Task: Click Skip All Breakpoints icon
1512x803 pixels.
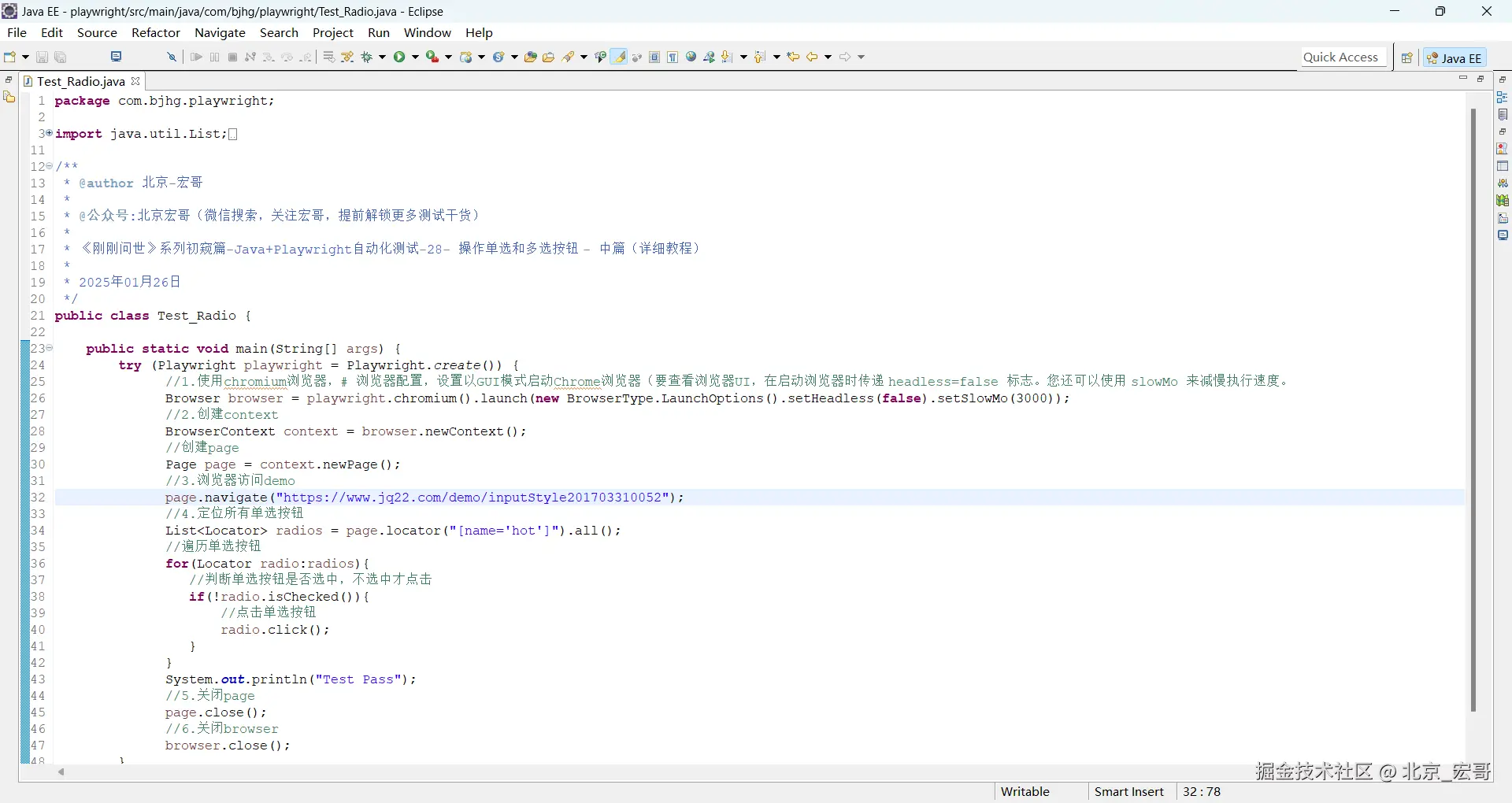Action: point(172,57)
